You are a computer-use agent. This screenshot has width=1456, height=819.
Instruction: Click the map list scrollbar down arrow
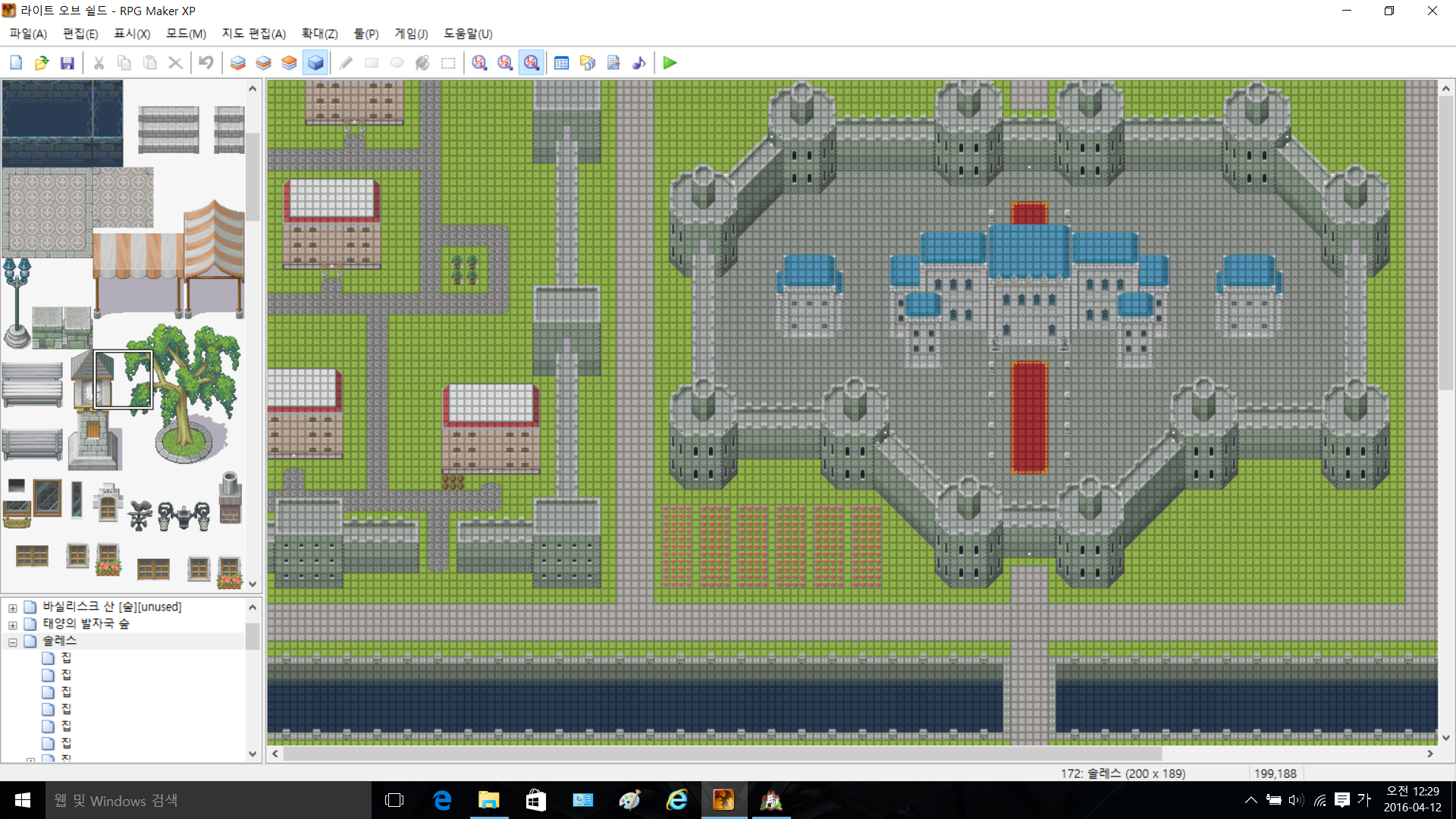tap(253, 754)
